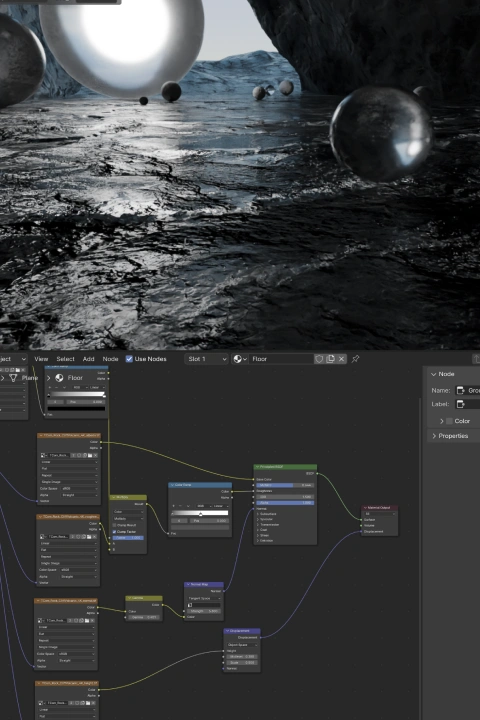Open the Node menu

[x=110, y=359]
